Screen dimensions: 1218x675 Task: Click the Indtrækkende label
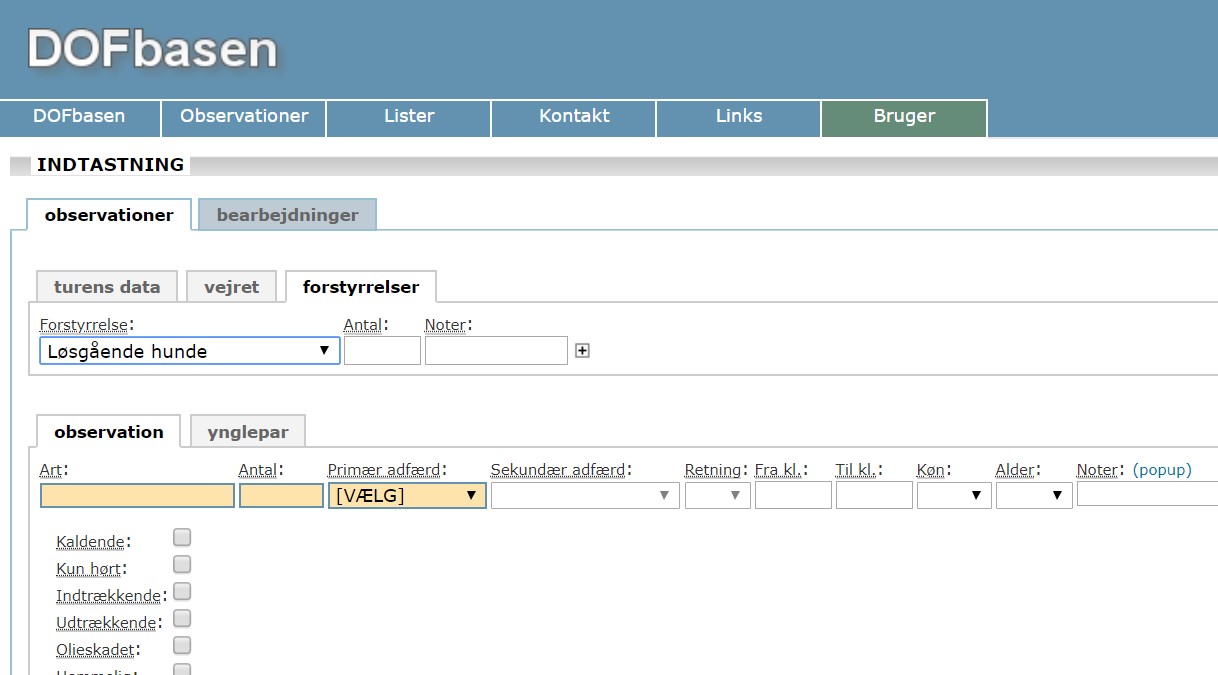(x=109, y=596)
